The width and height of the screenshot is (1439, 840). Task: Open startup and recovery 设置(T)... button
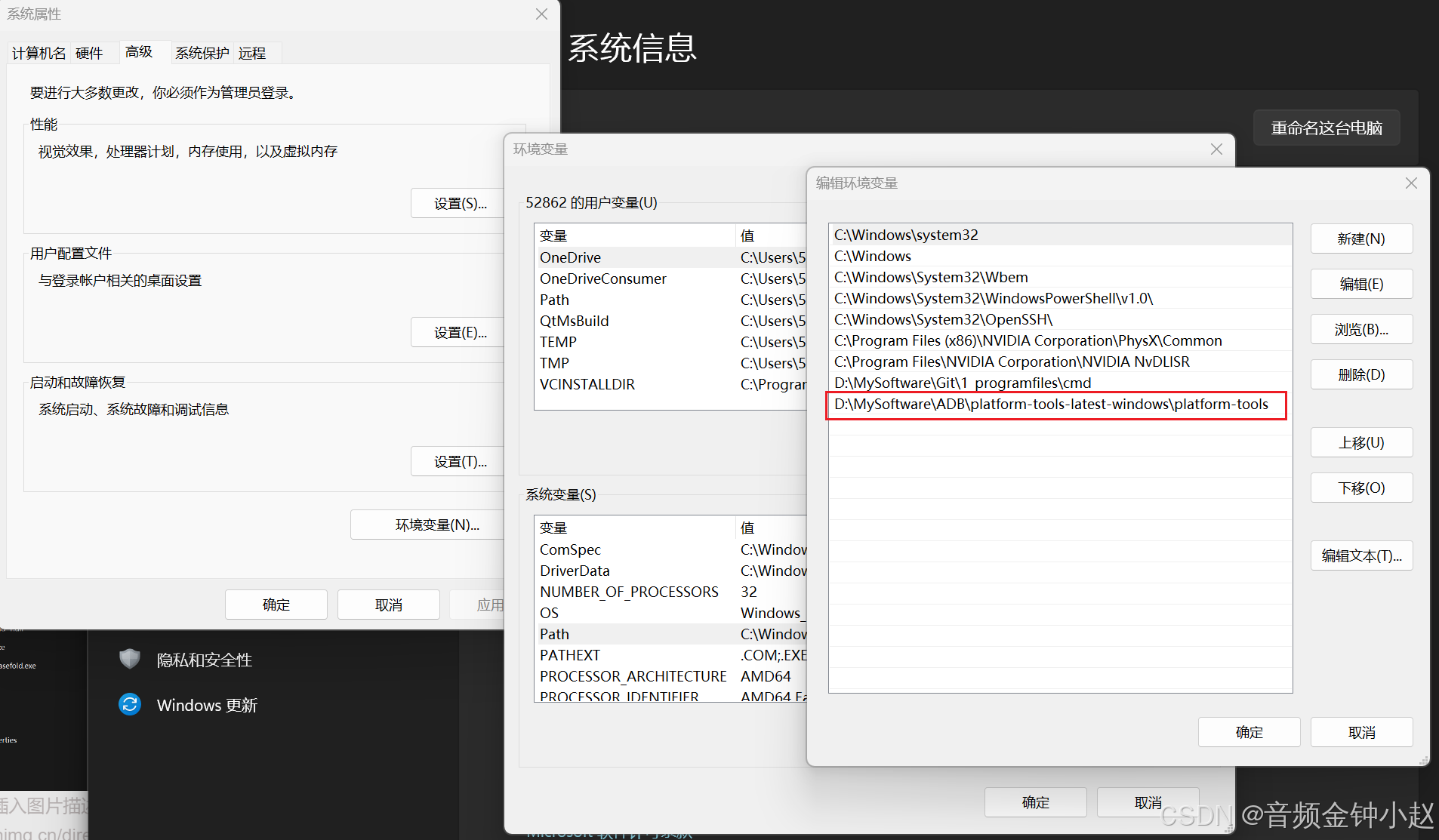[x=459, y=461]
